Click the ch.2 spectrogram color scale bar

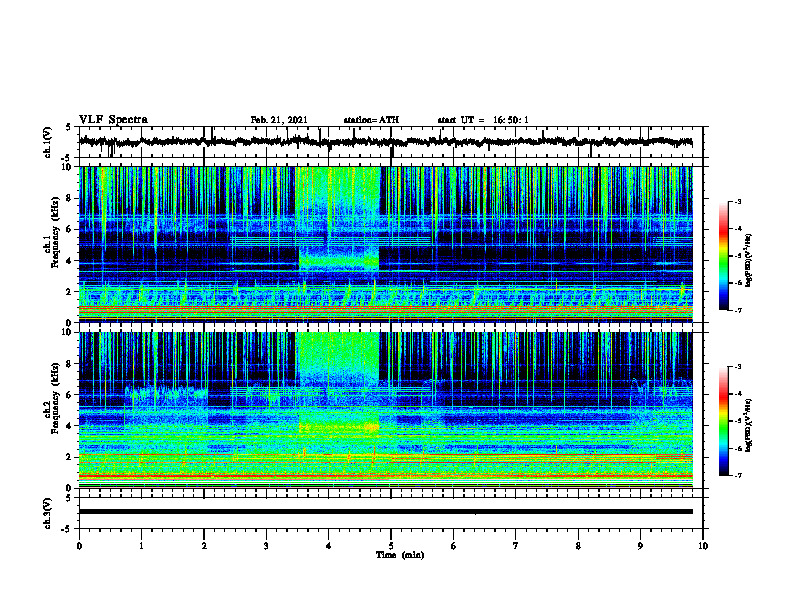click(723, 421)
